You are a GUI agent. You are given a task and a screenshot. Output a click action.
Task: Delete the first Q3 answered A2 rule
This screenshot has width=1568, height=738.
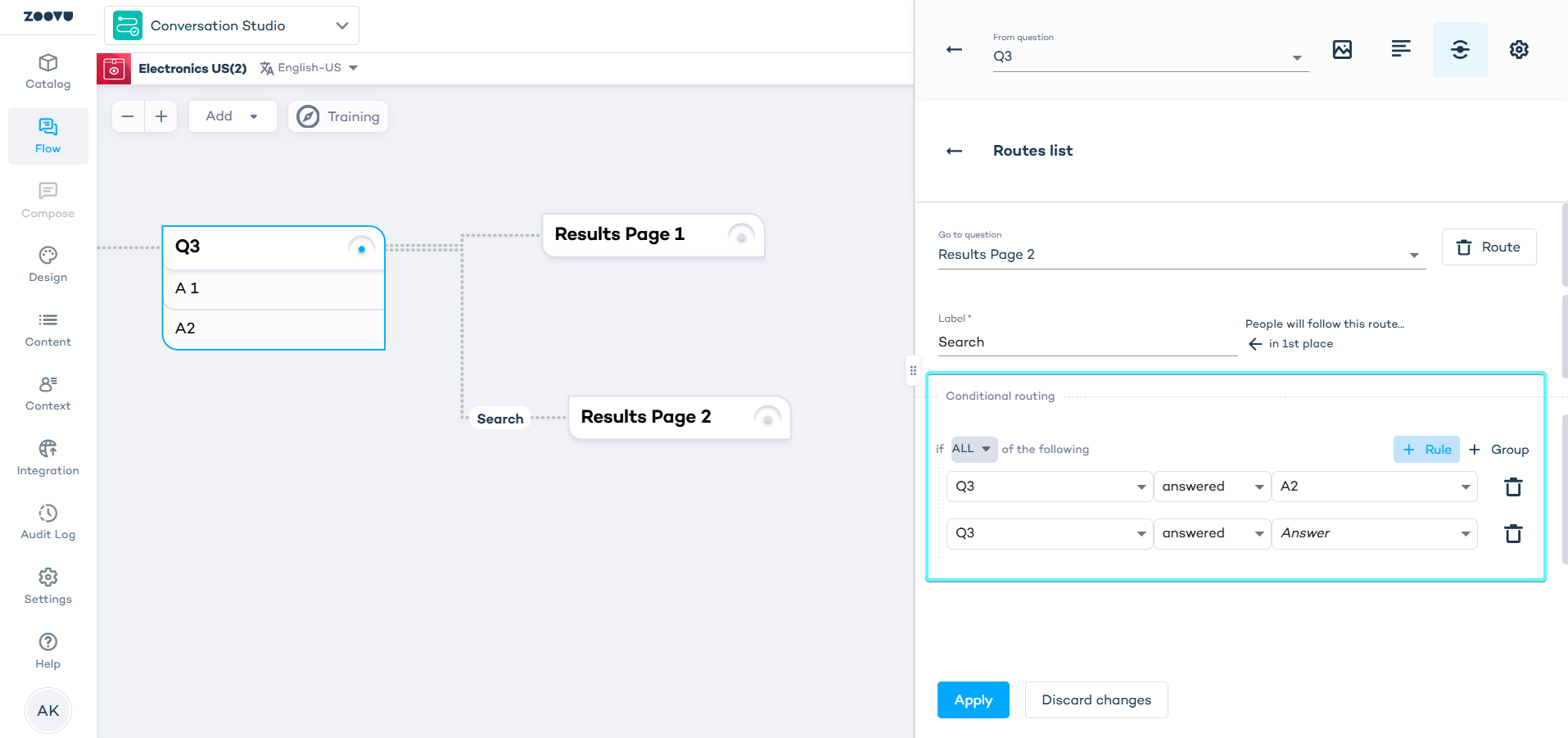tap(1513, 487)
